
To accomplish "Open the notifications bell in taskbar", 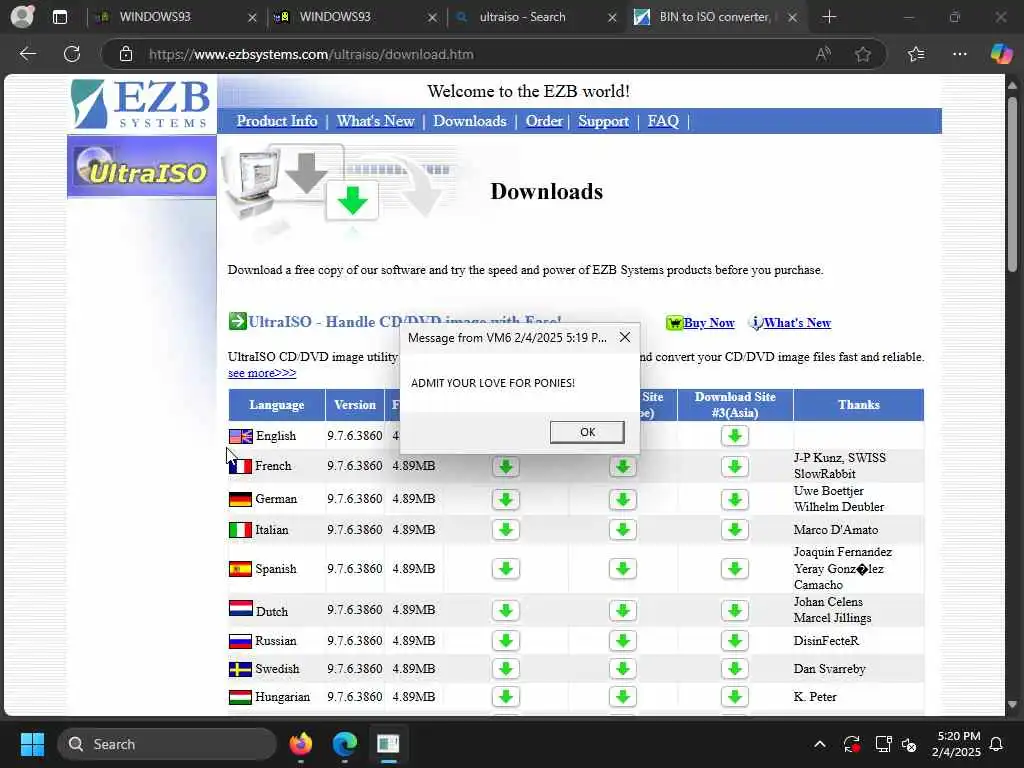I will [x=996, y=744].
